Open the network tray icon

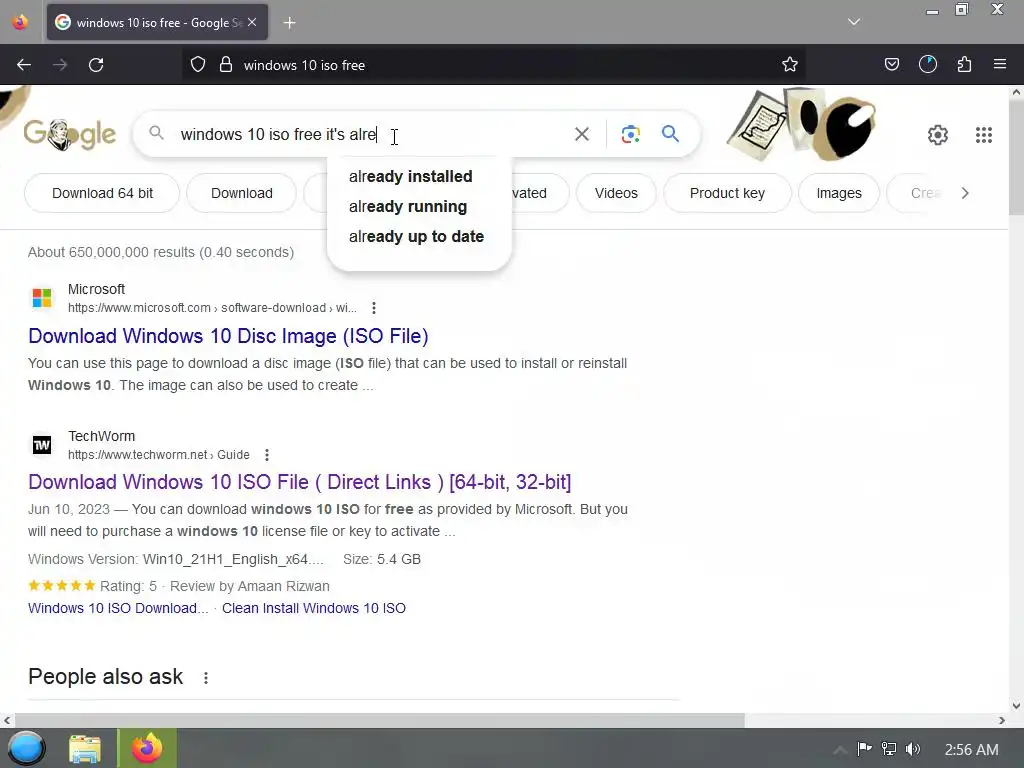(x=889, y=749)
